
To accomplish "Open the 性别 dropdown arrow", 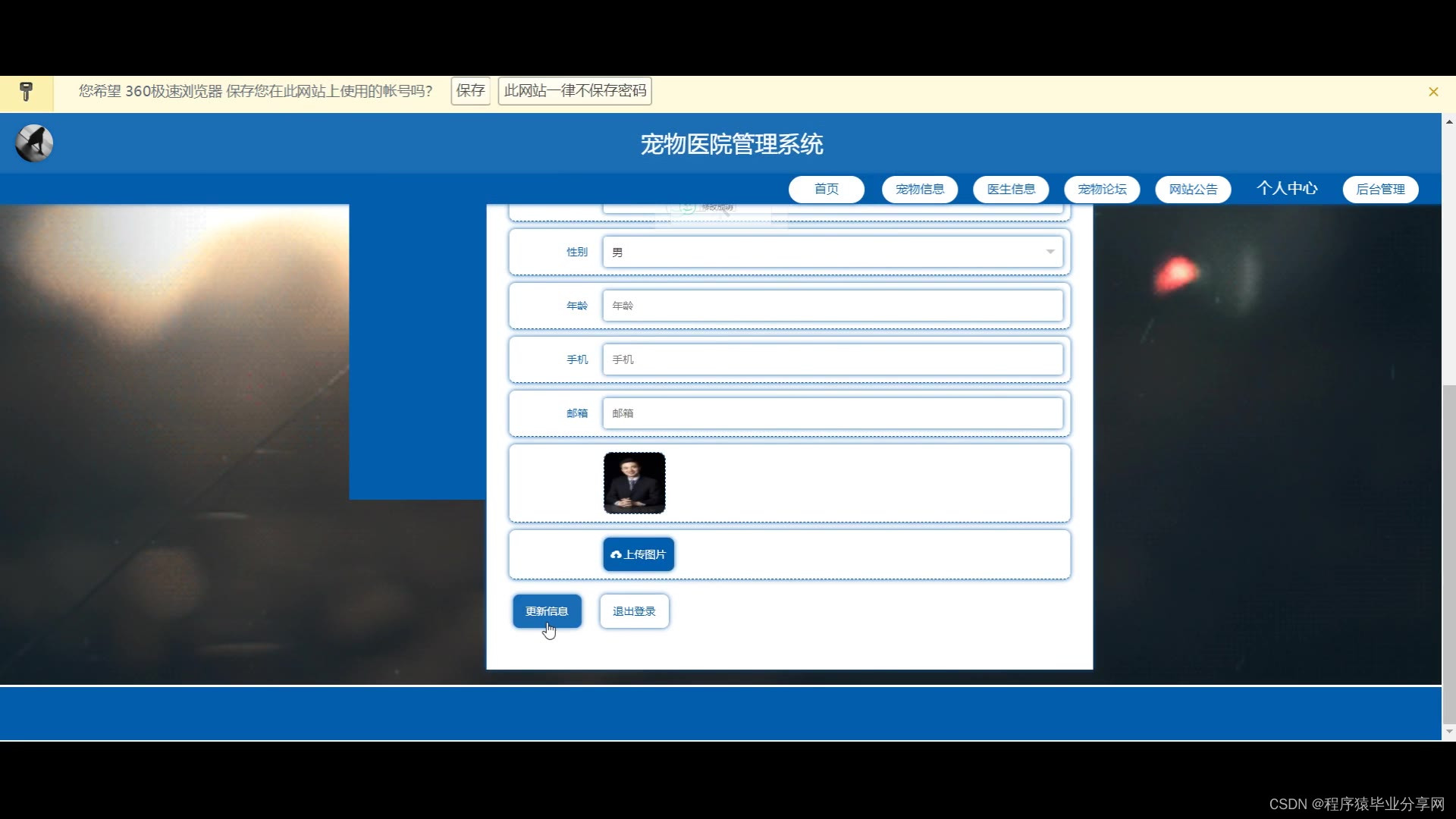I will click(x=1050, y=252).
